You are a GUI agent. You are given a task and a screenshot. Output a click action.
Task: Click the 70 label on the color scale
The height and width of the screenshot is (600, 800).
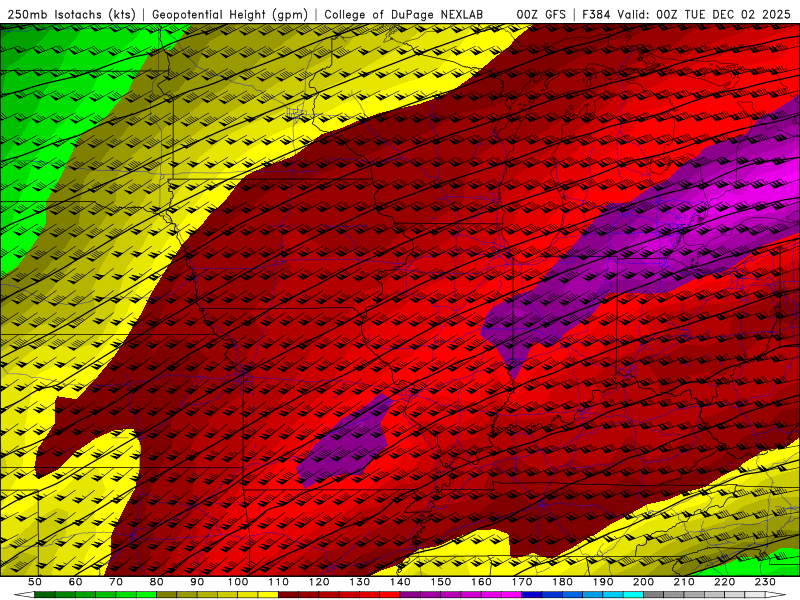(116, 582)
